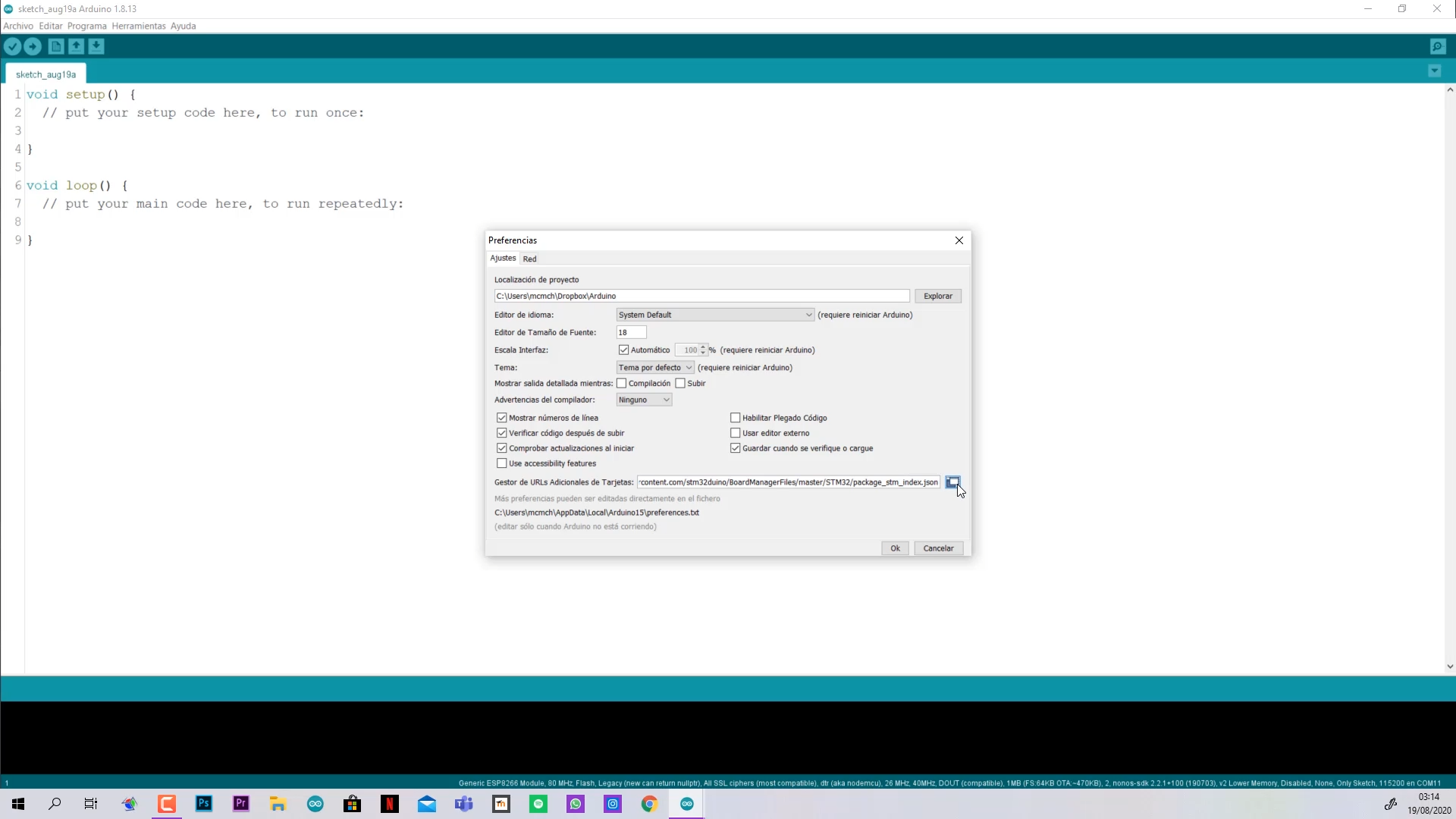
Task: Click the additional URLs window icon button
Action: 952,482
